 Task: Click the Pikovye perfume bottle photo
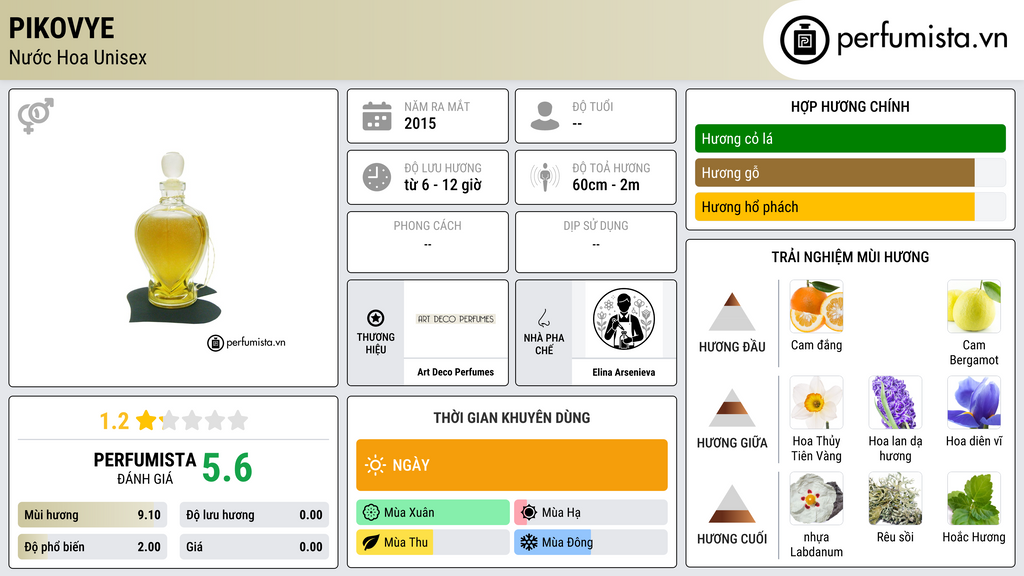[174, 237]
